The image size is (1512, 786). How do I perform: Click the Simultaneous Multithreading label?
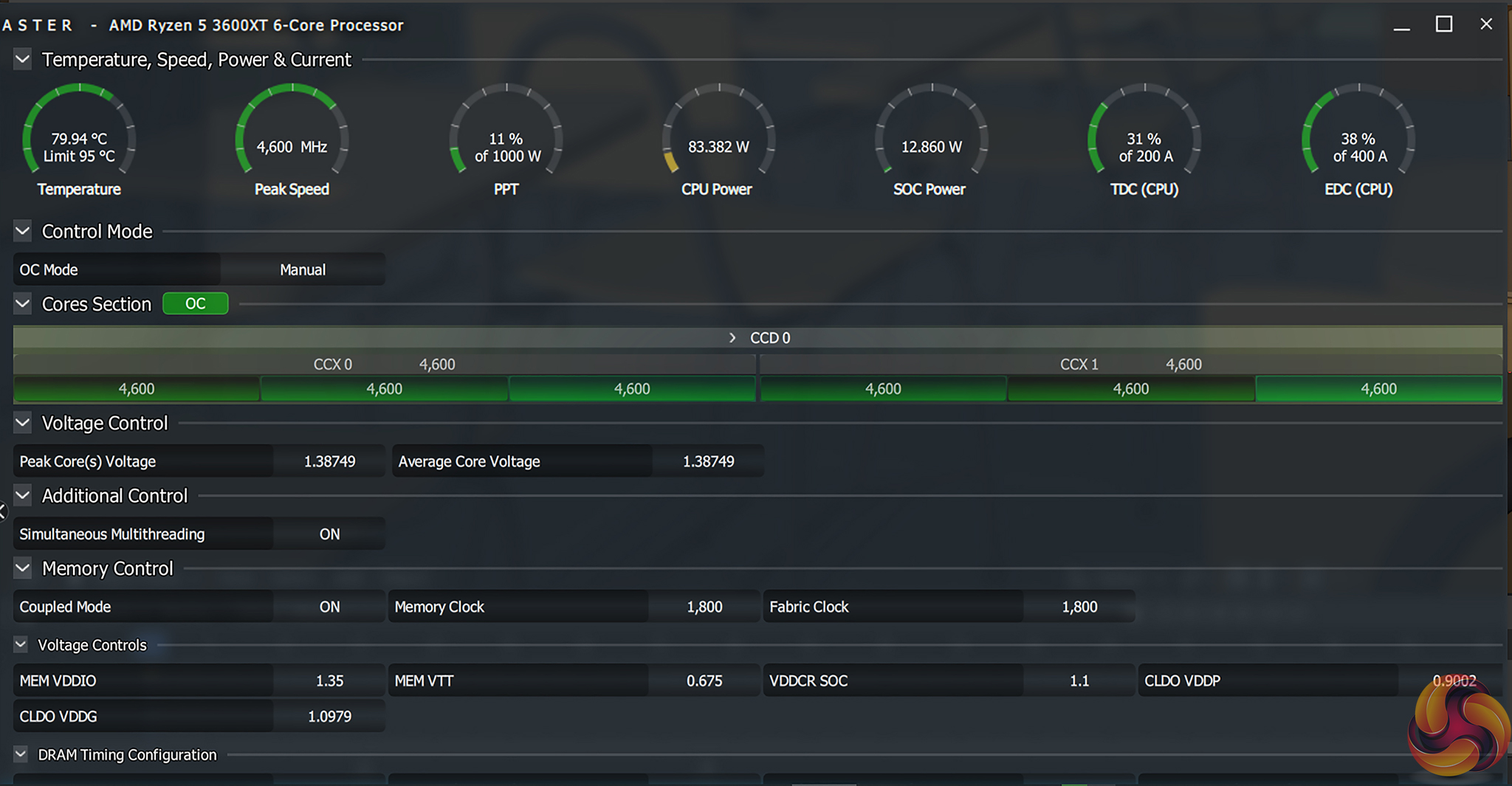(x=112, y=534)
